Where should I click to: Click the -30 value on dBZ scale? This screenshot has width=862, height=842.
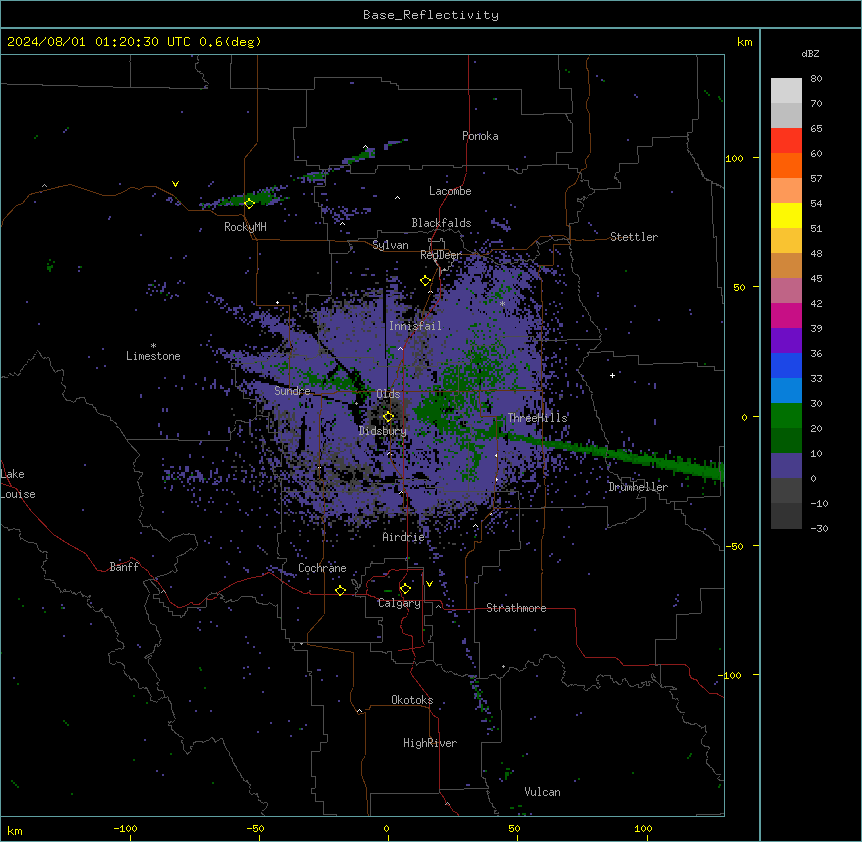point(819,528)
